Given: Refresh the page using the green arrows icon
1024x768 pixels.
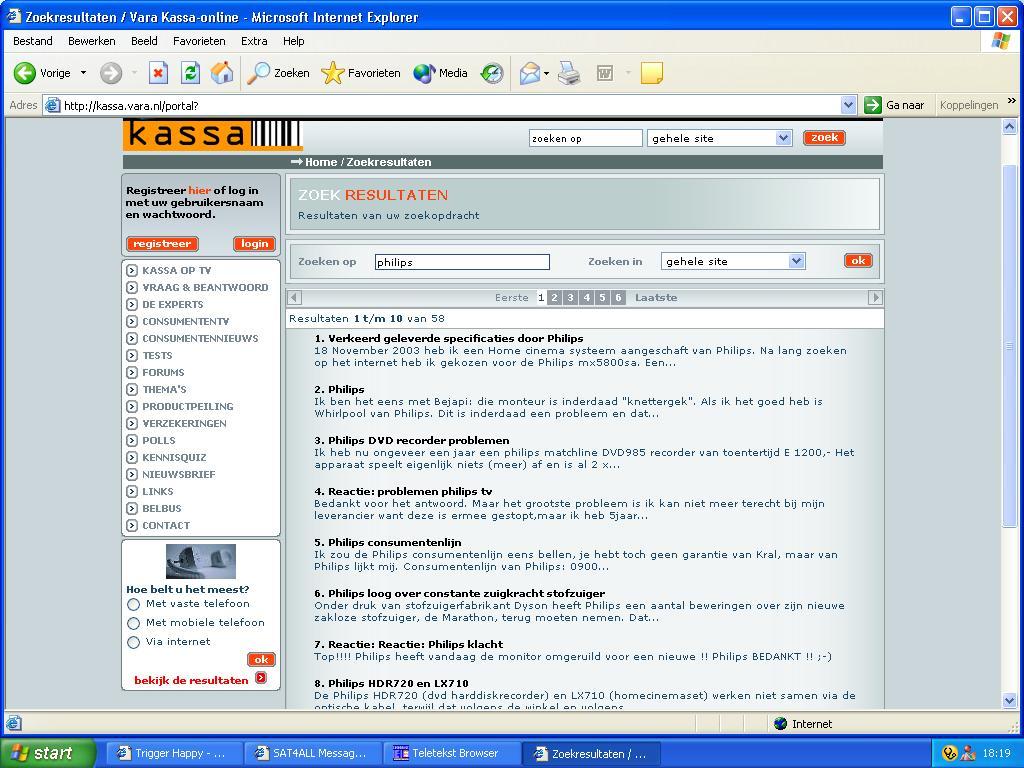Looking at the screenshot, I should 190,73.
